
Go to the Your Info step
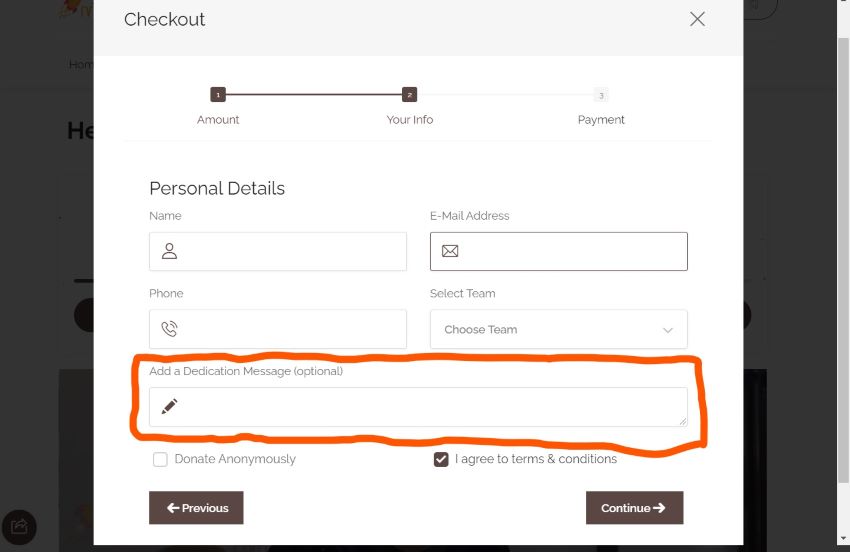tap(409, 120)
